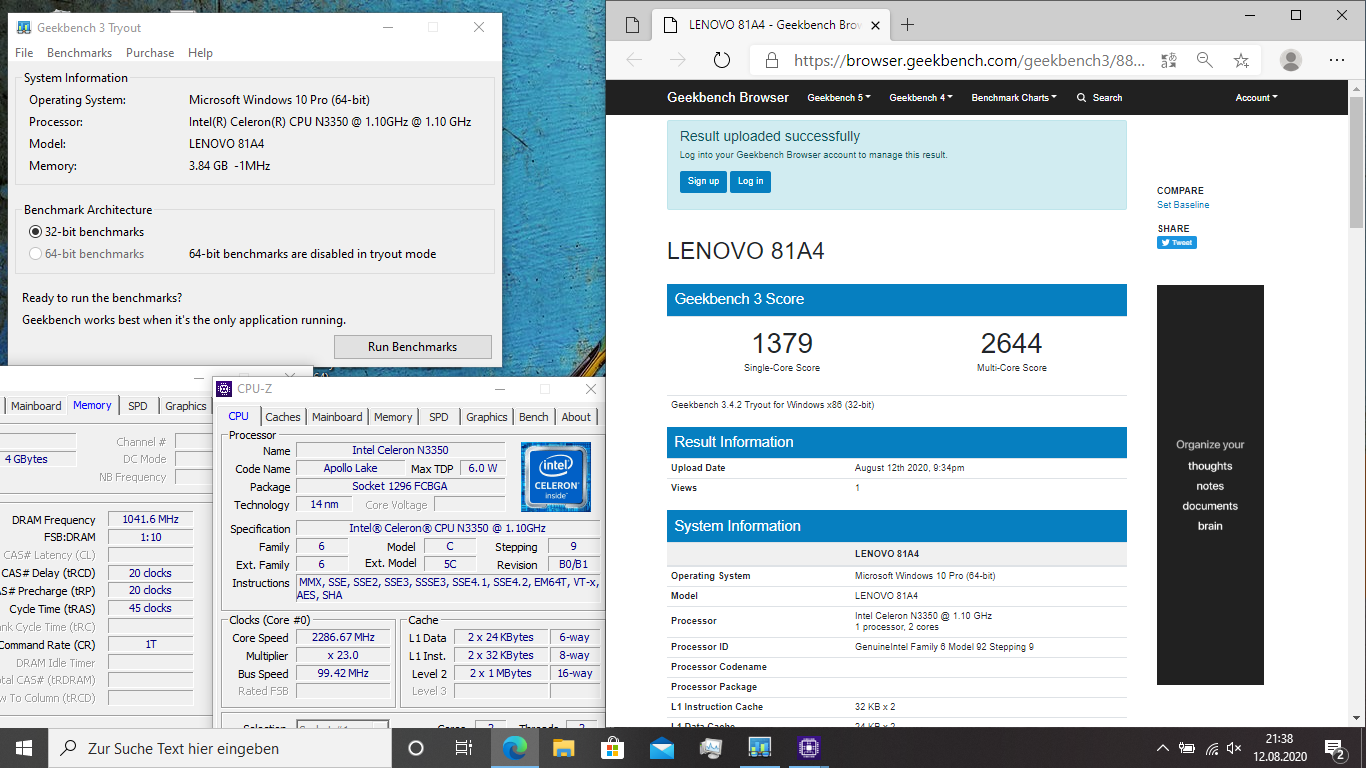Switch to Bench tab in CPU-Z
1366x768 pixels.
tap(534, 417)
